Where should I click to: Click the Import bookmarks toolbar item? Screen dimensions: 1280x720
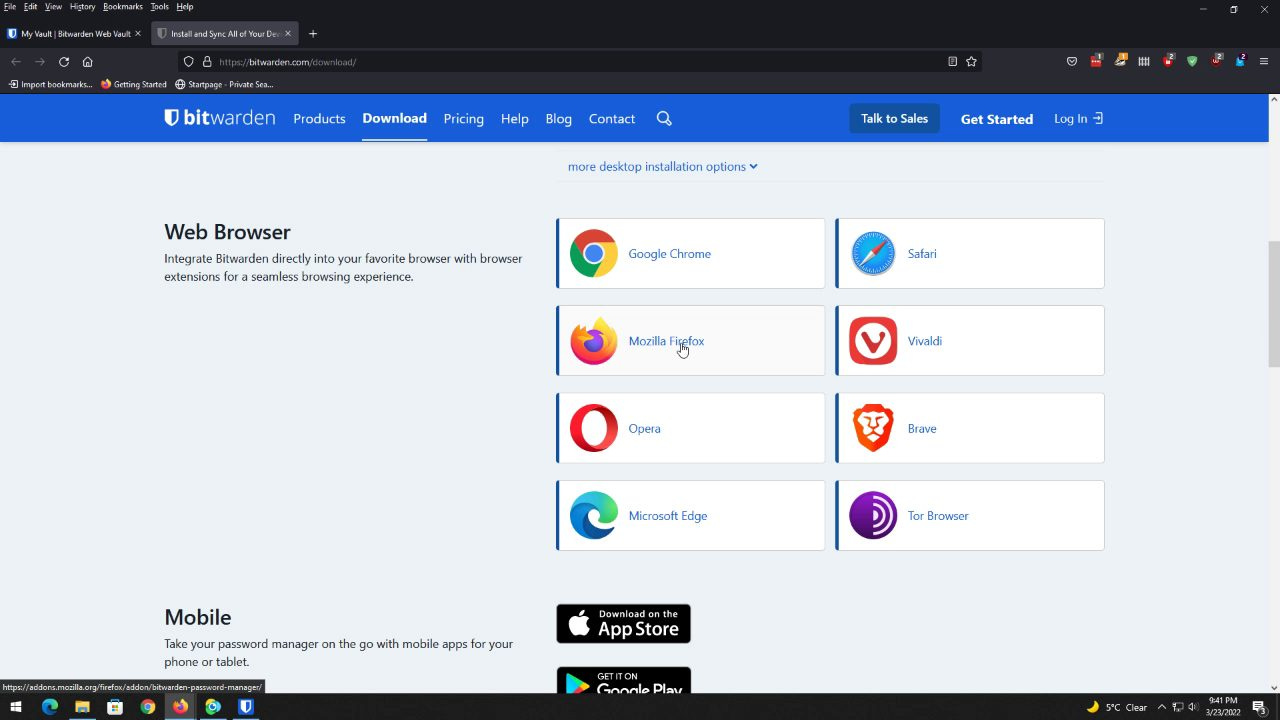click(50, 85)
